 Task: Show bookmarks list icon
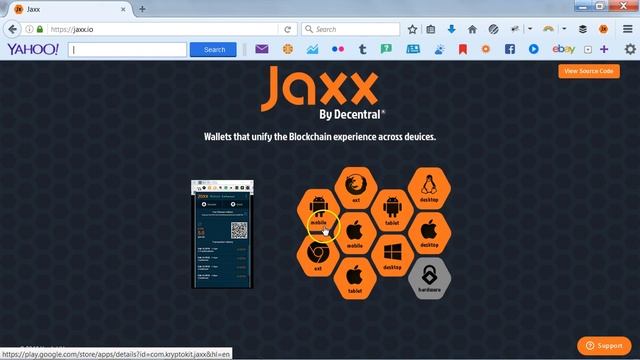point(431,29)
